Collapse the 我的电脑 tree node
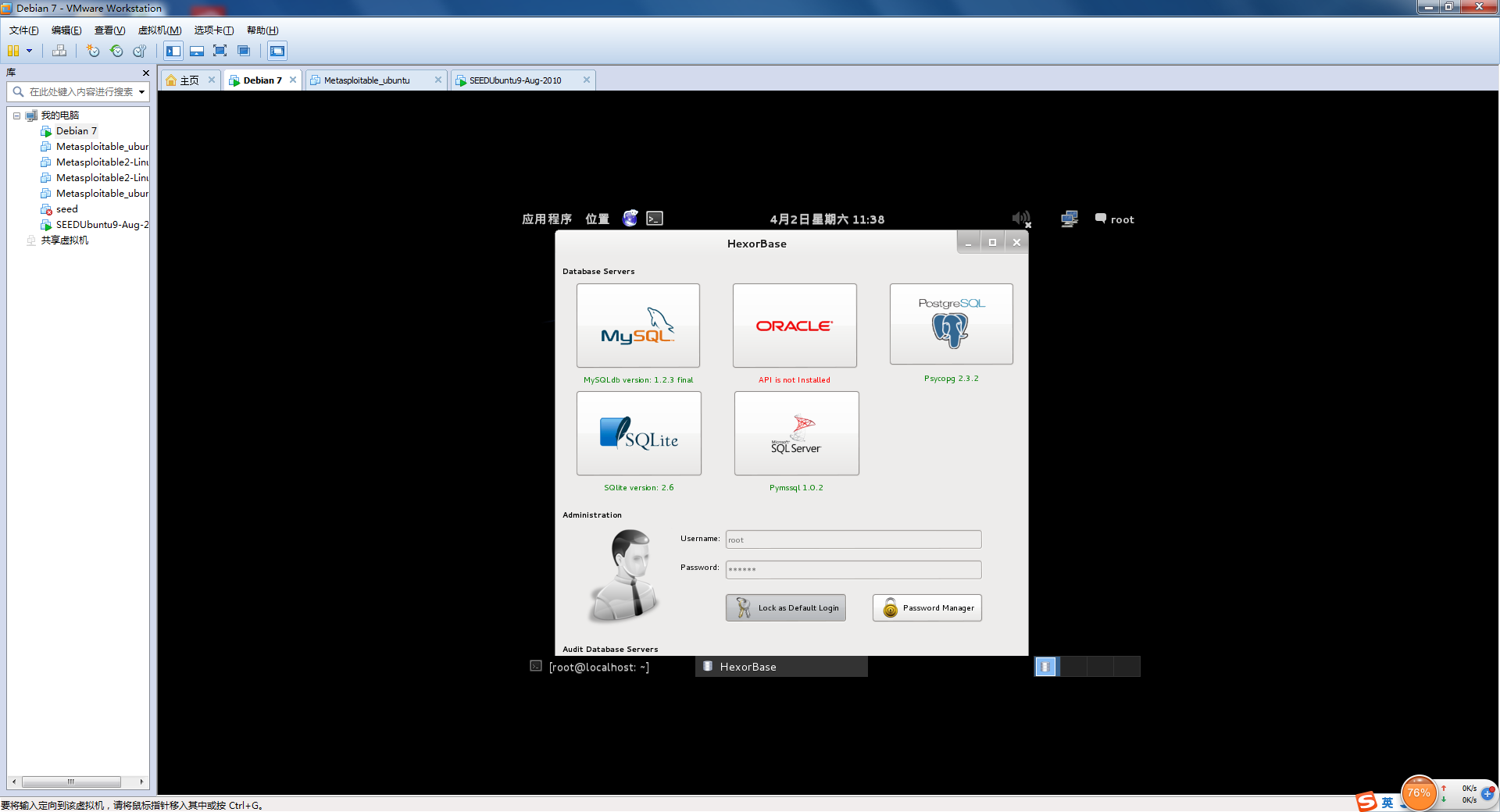 pyautogui.click(x=16, y=116)
